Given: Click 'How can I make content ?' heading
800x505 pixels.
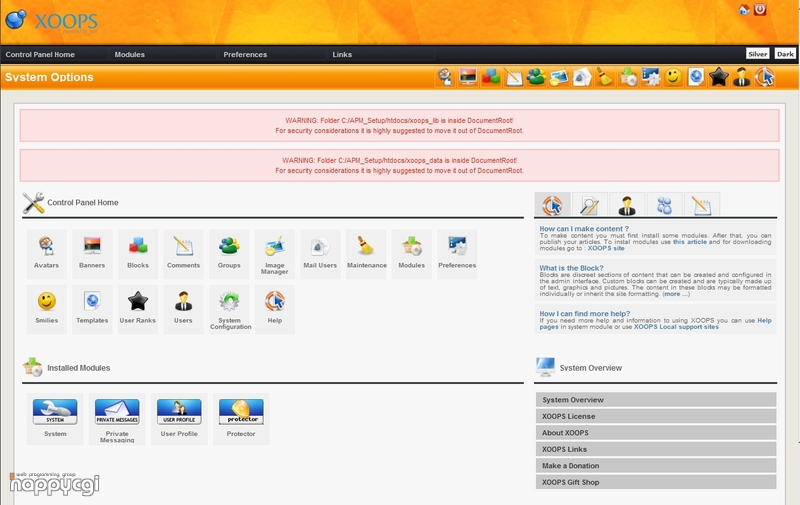Looking at the screenshot, I should point(584,229).
